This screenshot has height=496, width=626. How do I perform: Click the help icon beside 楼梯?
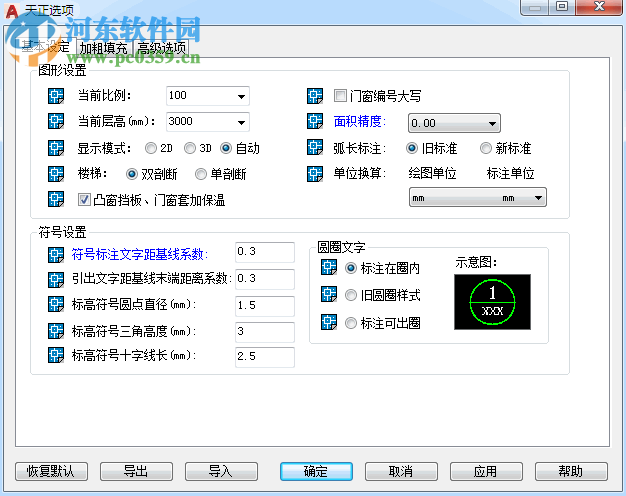pos(56,174)
